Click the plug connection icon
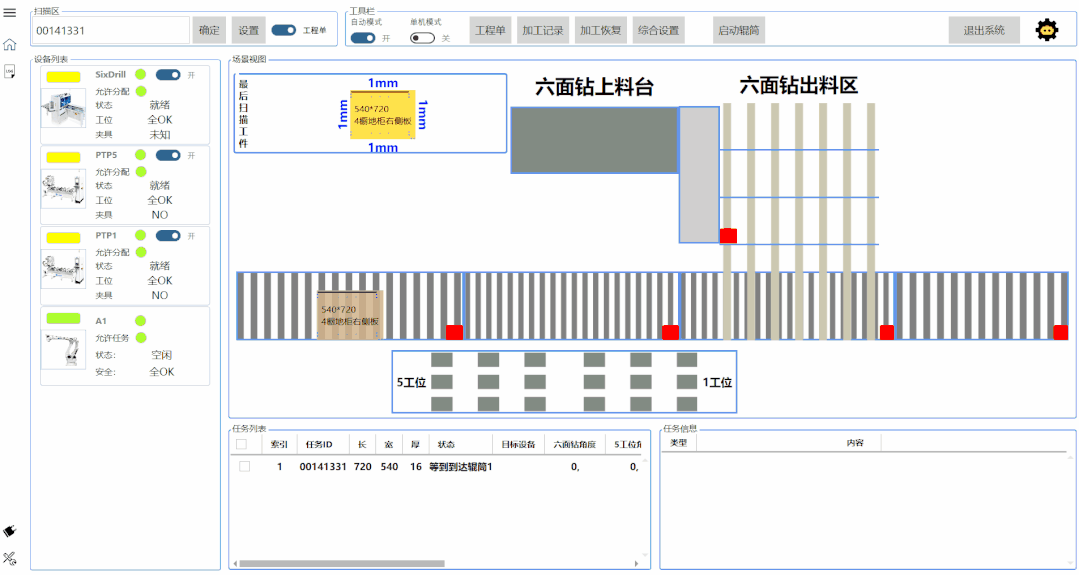 pyautogui.click(x=10, y=531)
